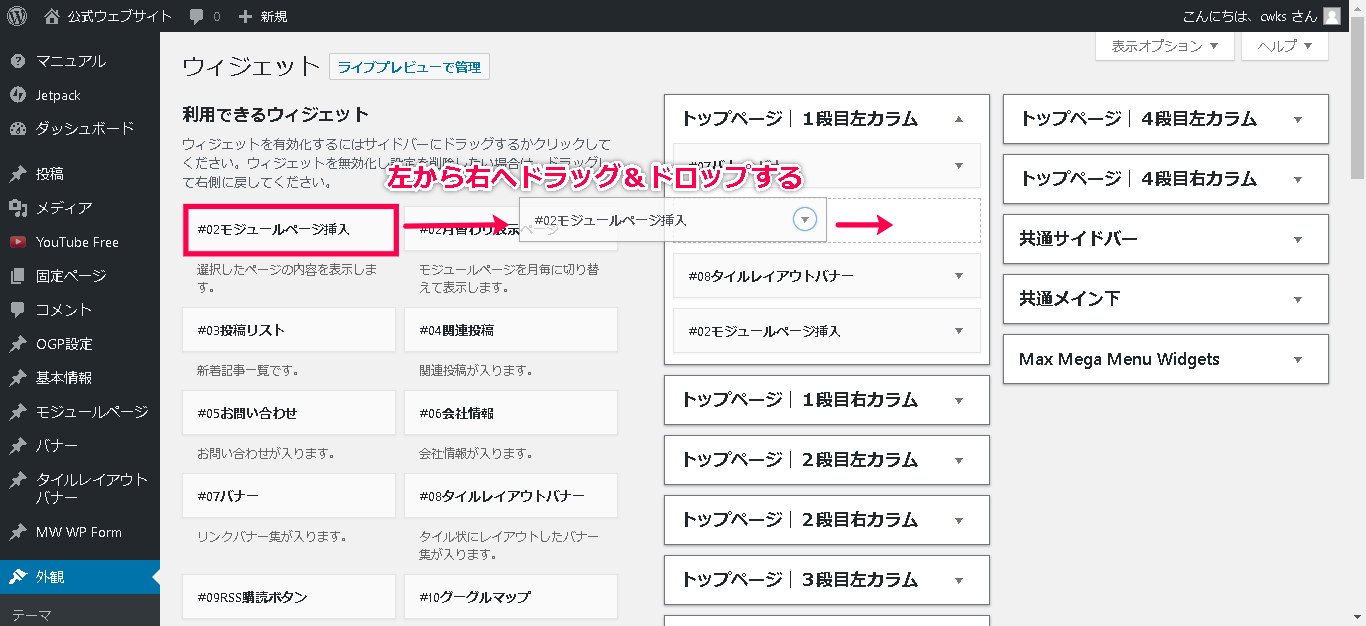The height and width of the screenshot is (626, 1366).
Task: Collapse the トップページ｜1段目左カラム panel
Action: click(959, 119)
